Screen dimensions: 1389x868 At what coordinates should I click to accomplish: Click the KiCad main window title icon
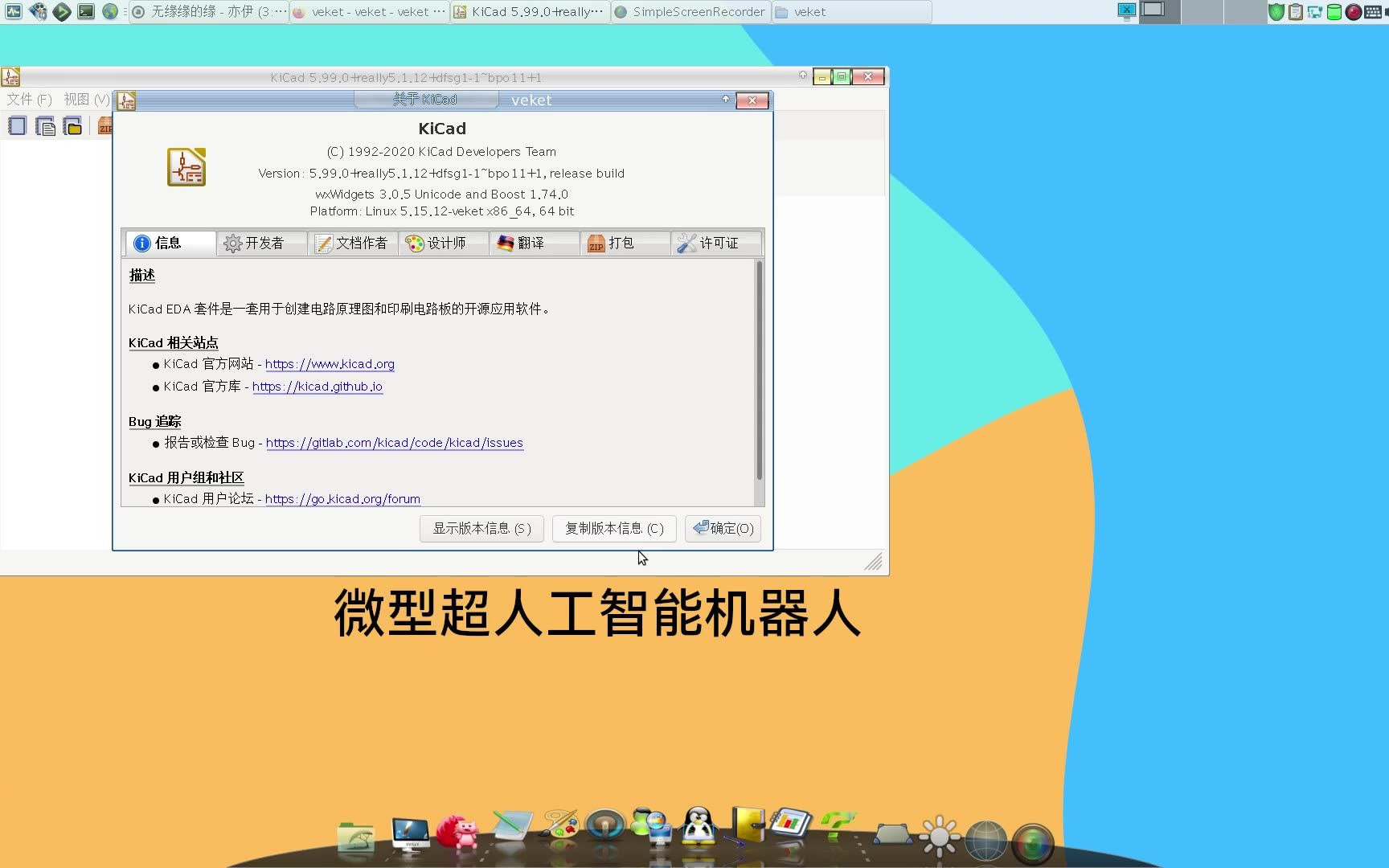point(10,77)
